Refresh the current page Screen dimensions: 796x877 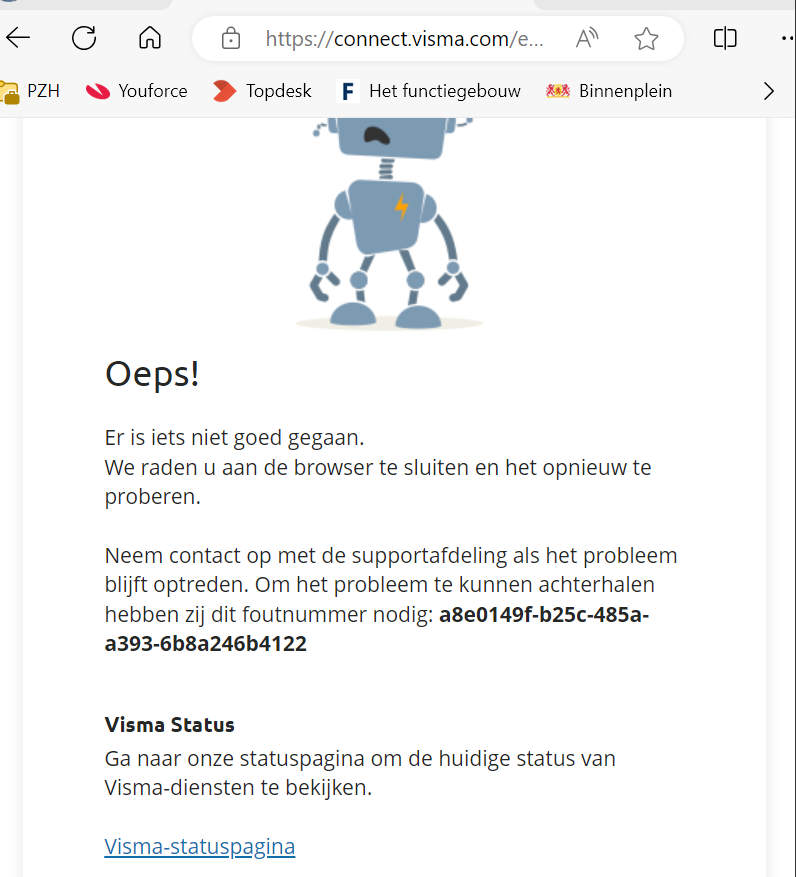tap(84, 39)
